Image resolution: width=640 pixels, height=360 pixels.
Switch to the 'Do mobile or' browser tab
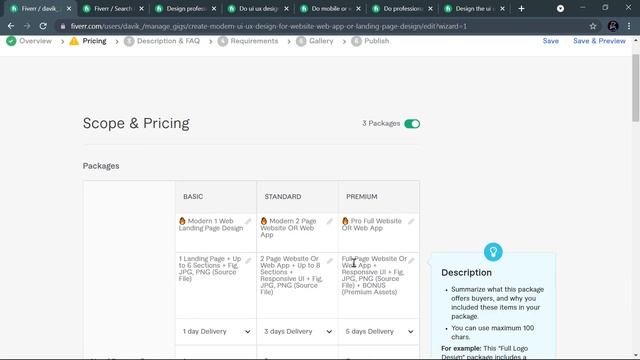click(330, 9)
